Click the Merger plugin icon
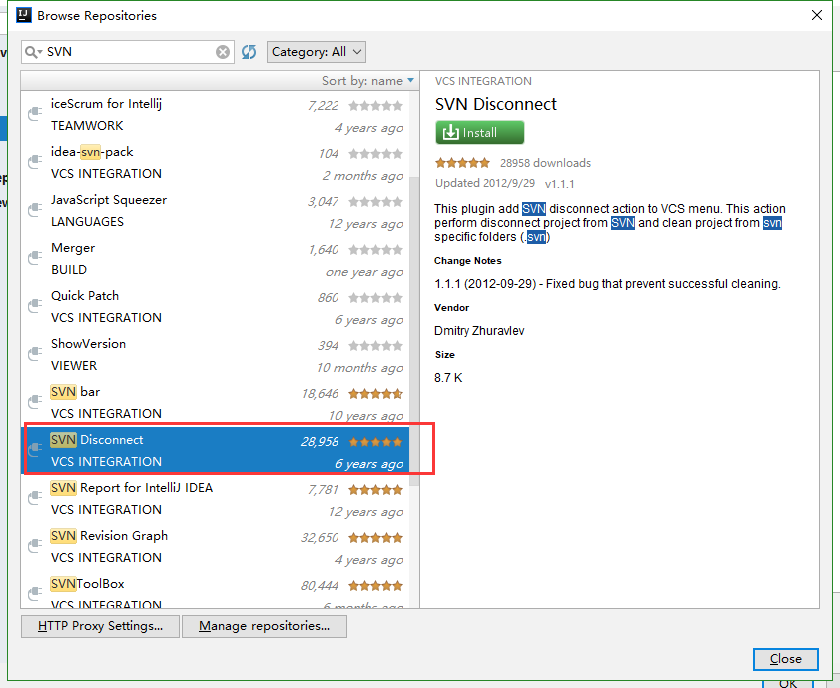840x688 pixels. coord(33,257)
